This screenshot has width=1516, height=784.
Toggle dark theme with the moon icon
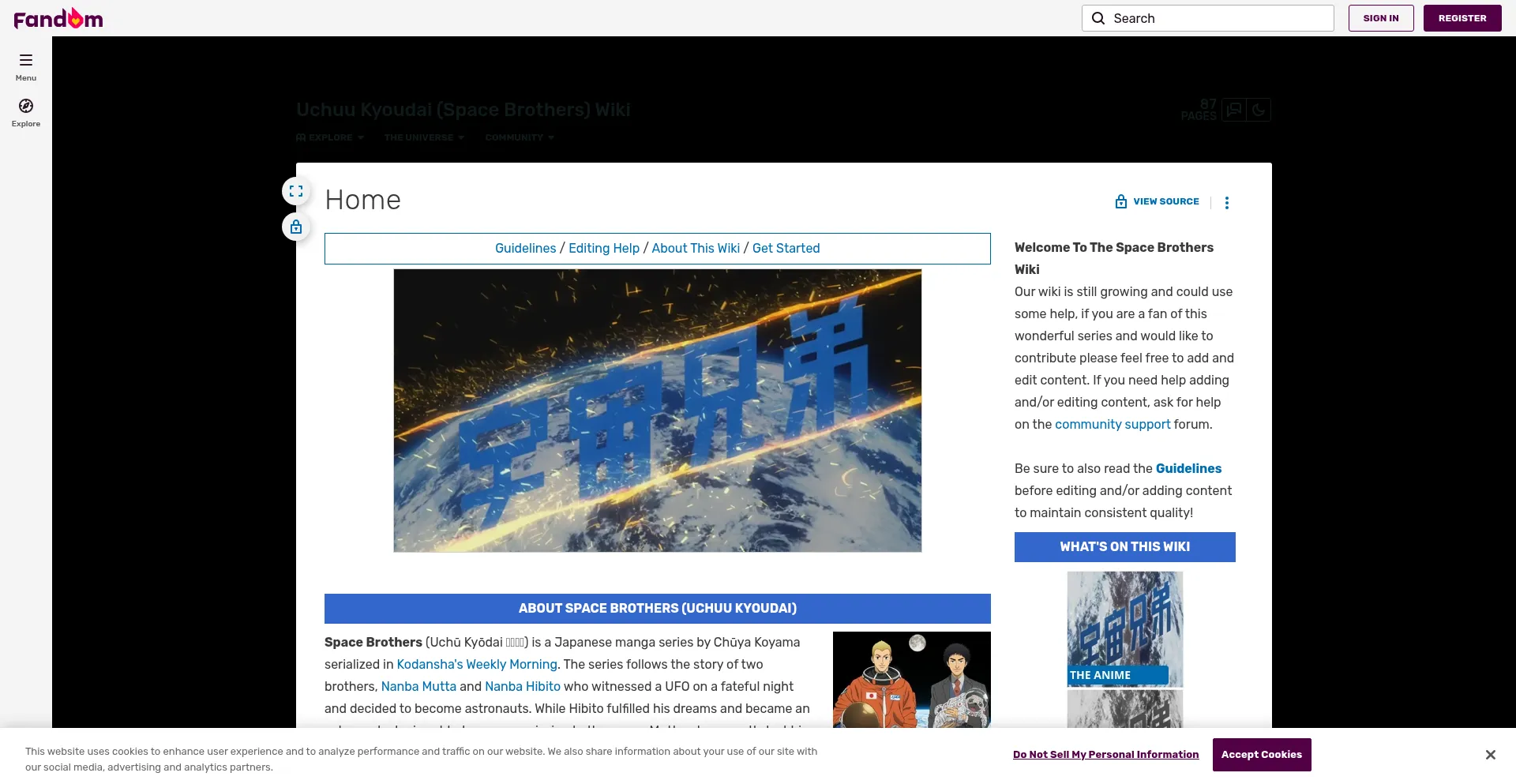tap(1259, 110)
